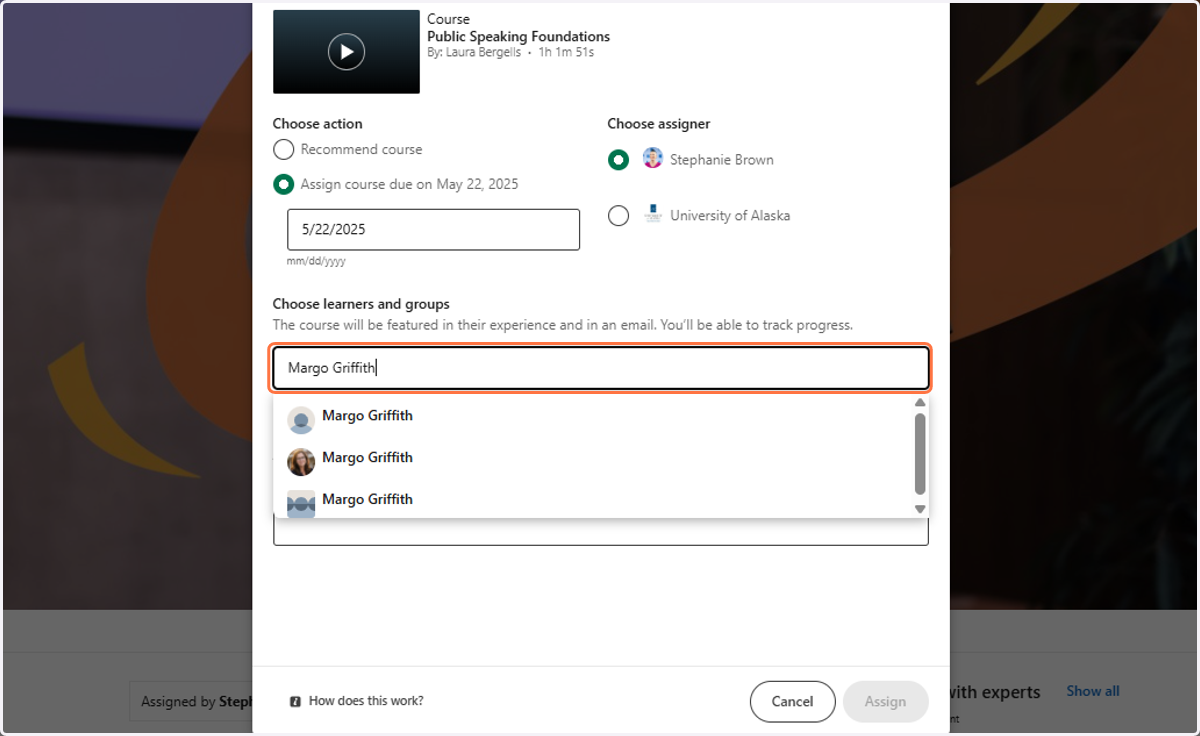Click Stephanie Brown's profile avatar icon
Screen dimensions: 1200x736
[653, 158]
